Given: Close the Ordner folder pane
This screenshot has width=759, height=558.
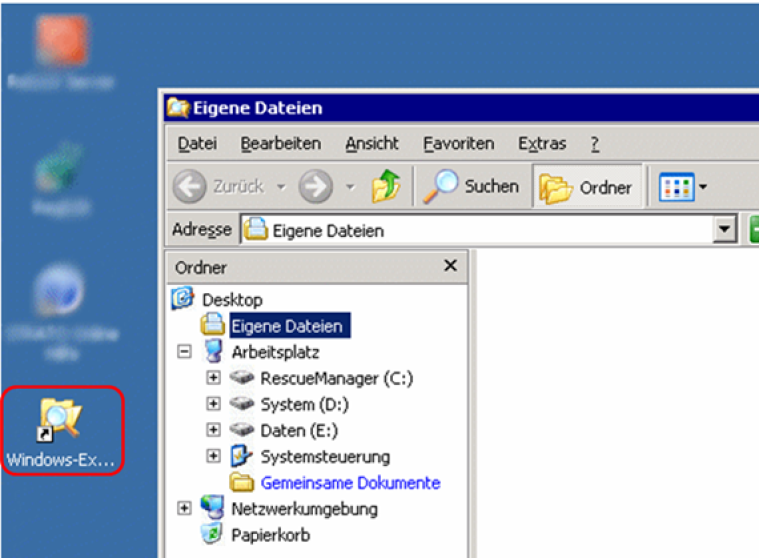Looking at the screenshot, I should pos(450,266).
